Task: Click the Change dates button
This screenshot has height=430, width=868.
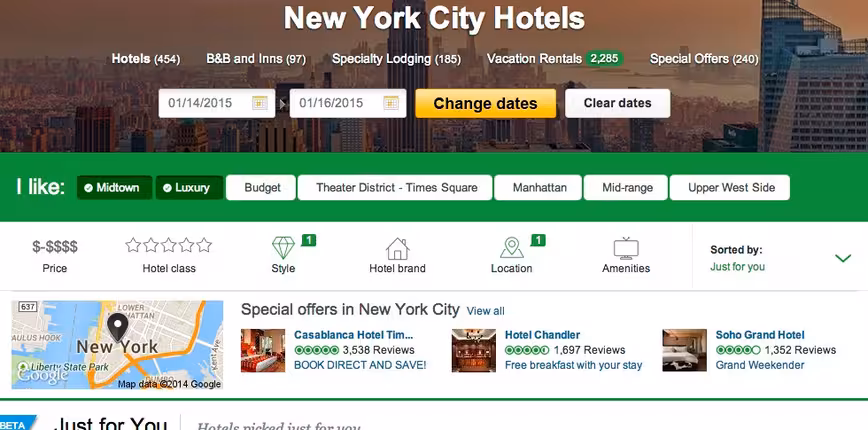Action: (x=485, y=103)
